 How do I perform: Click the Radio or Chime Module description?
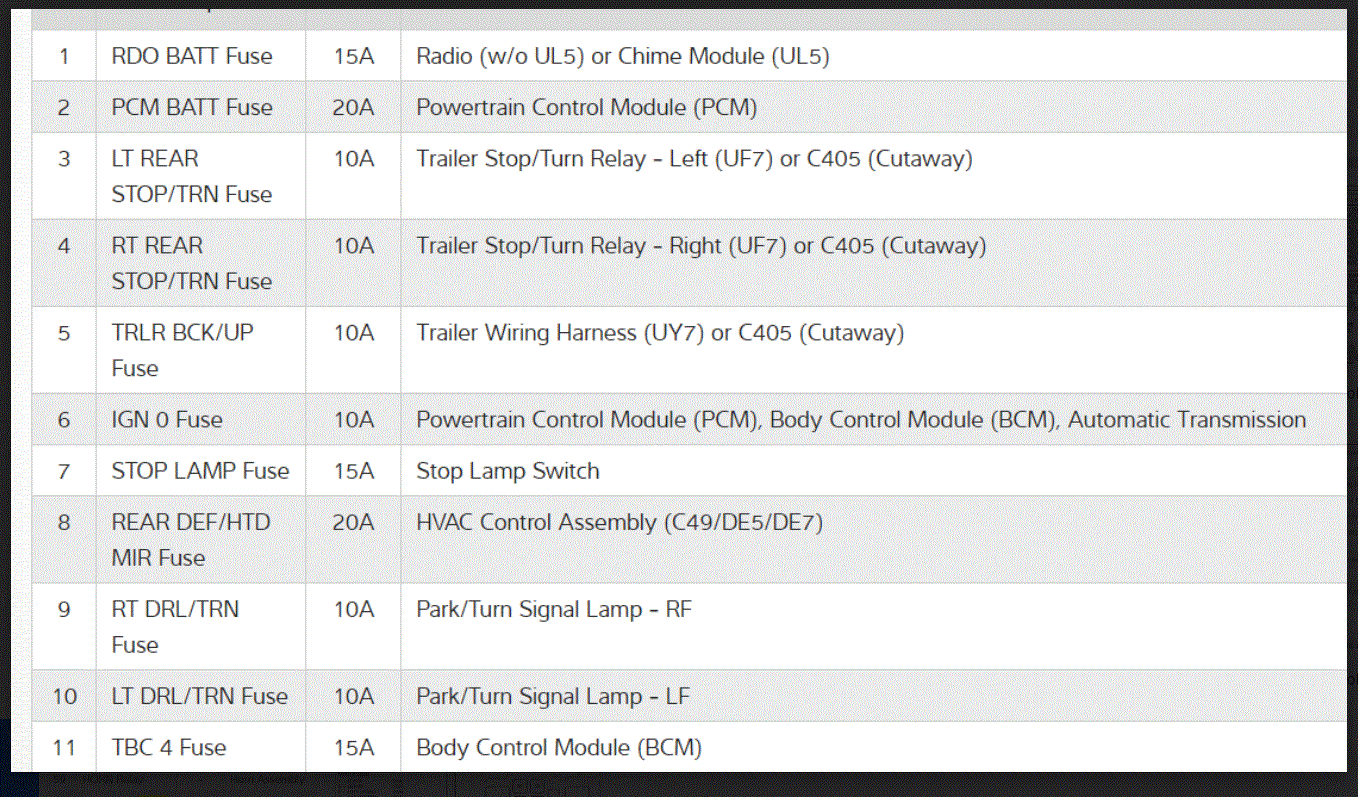(x=622, y=56)
